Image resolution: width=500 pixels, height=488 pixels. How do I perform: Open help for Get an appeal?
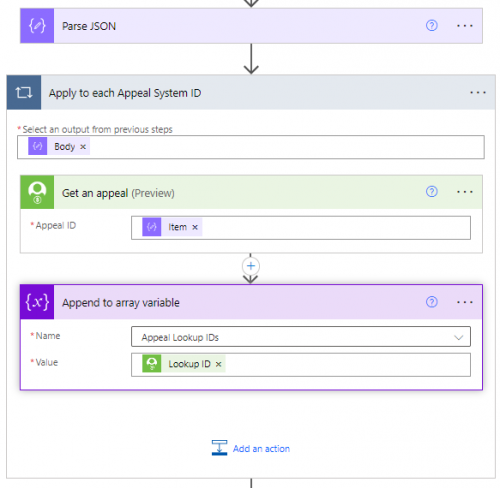click(x=432, y=192)
